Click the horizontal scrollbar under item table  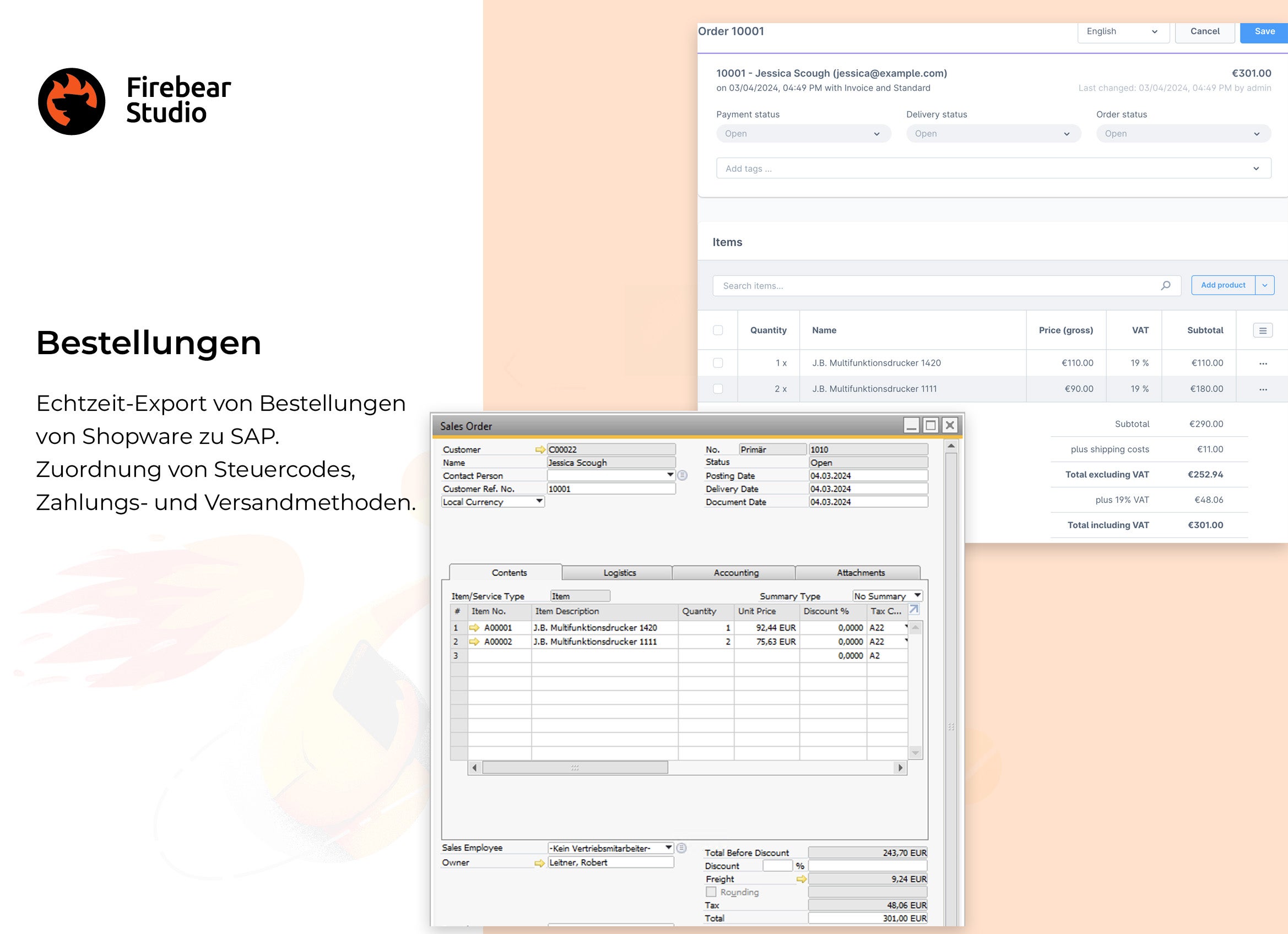[x=574, y=768]
